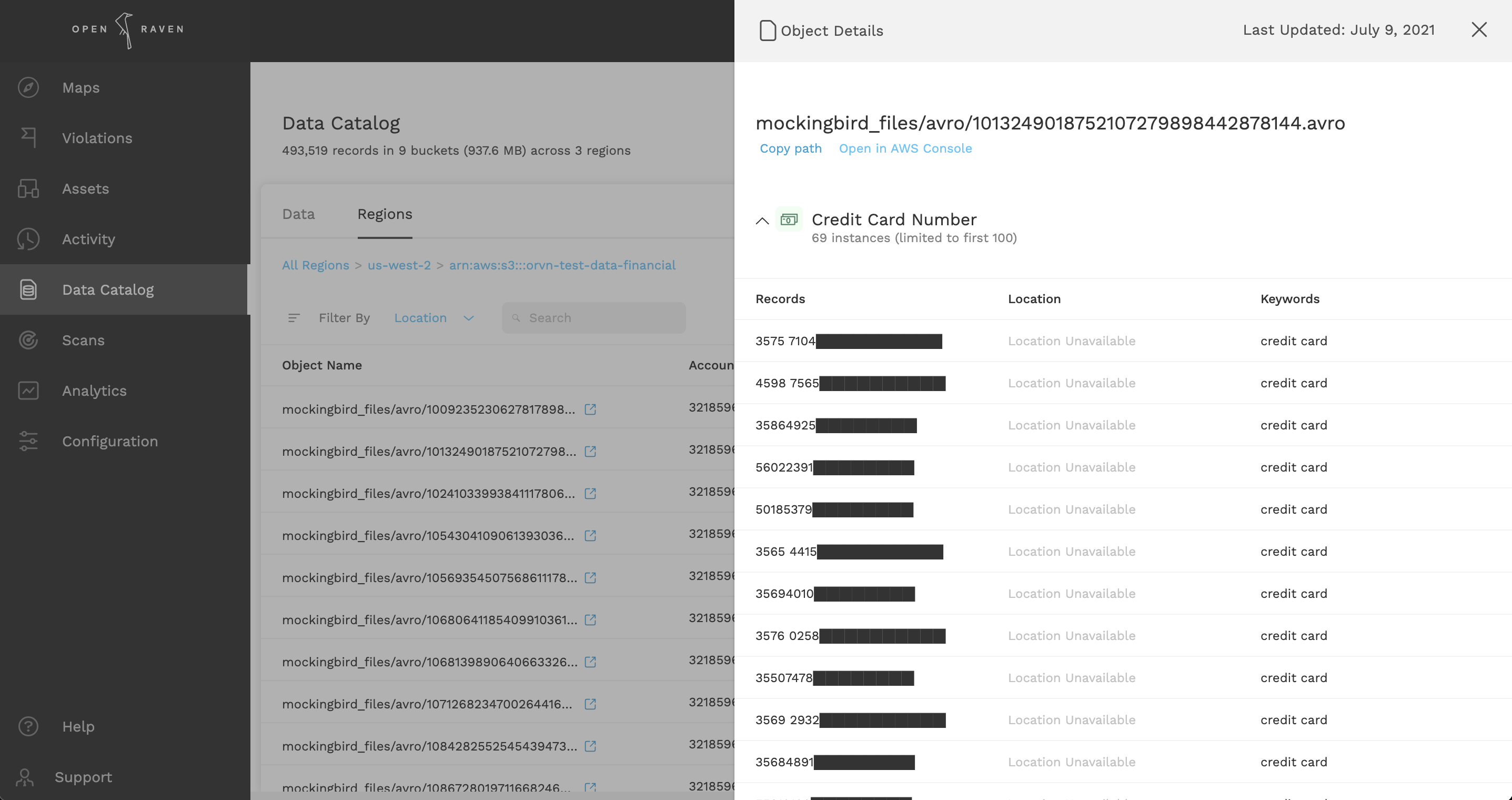The height and width of the screenshot is (800, 1512).
Task: Open the Activity clock icon
Action: pyautogui.click(x=28, y=239)
